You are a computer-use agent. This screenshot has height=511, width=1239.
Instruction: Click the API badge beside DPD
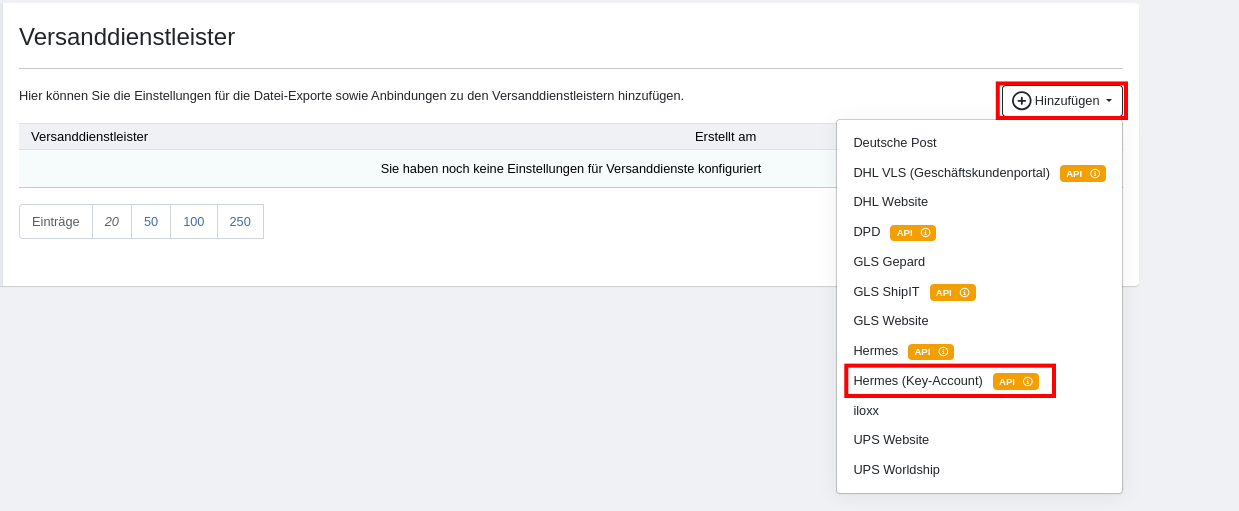pyautogui.click(x=913, y=233)
